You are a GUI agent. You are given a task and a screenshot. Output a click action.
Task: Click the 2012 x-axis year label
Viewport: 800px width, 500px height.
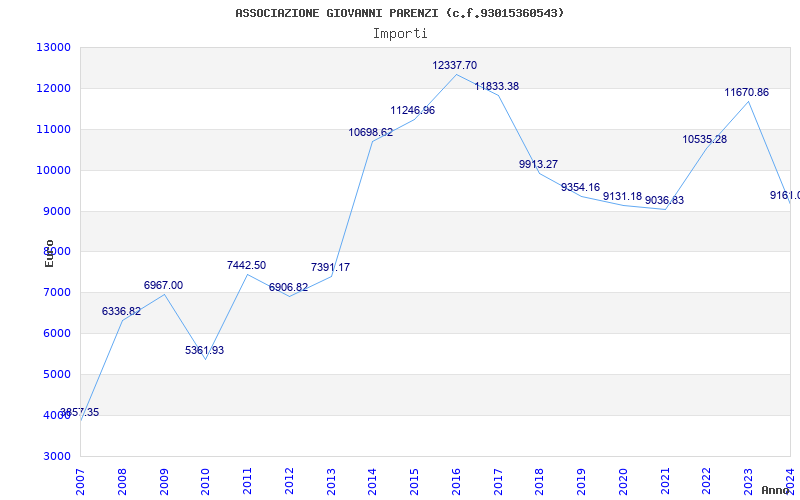[289, 481]
